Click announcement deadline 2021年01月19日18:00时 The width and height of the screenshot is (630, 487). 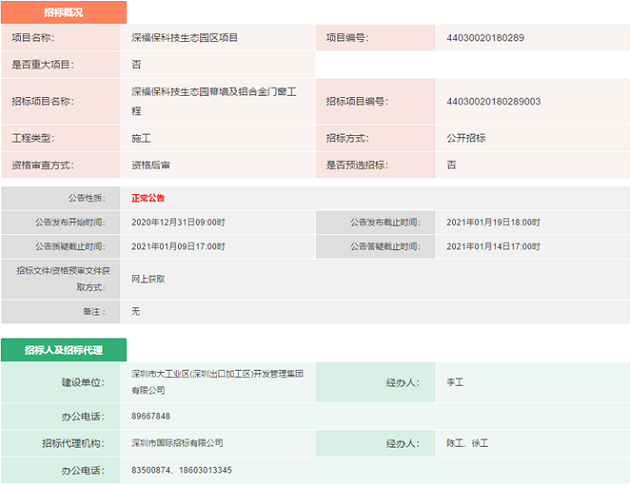(x=493, y=222)
